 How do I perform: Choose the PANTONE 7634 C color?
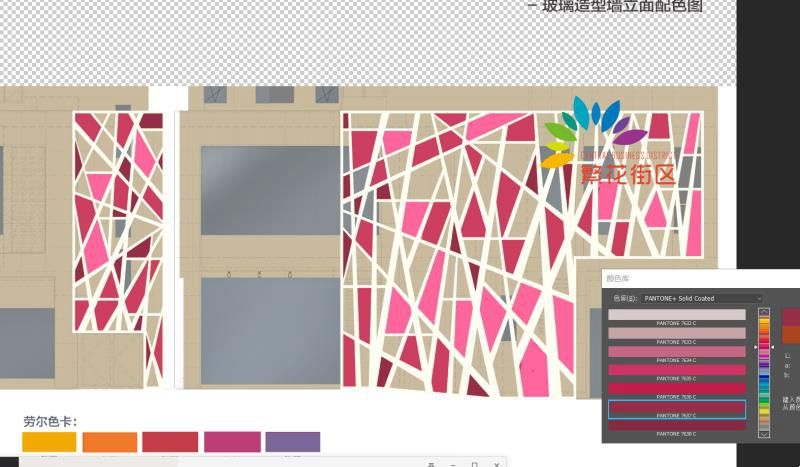click(x=677, y=352)
